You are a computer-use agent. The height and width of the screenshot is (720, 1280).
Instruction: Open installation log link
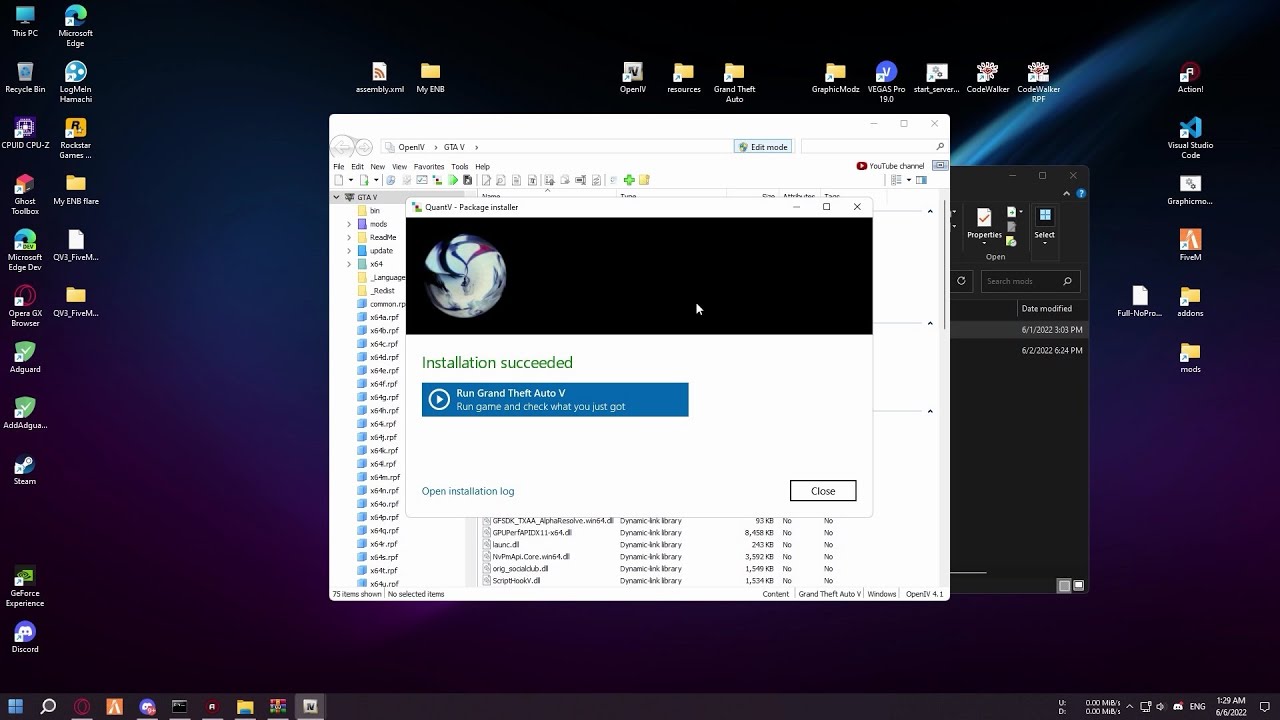[x=468, y=491]
